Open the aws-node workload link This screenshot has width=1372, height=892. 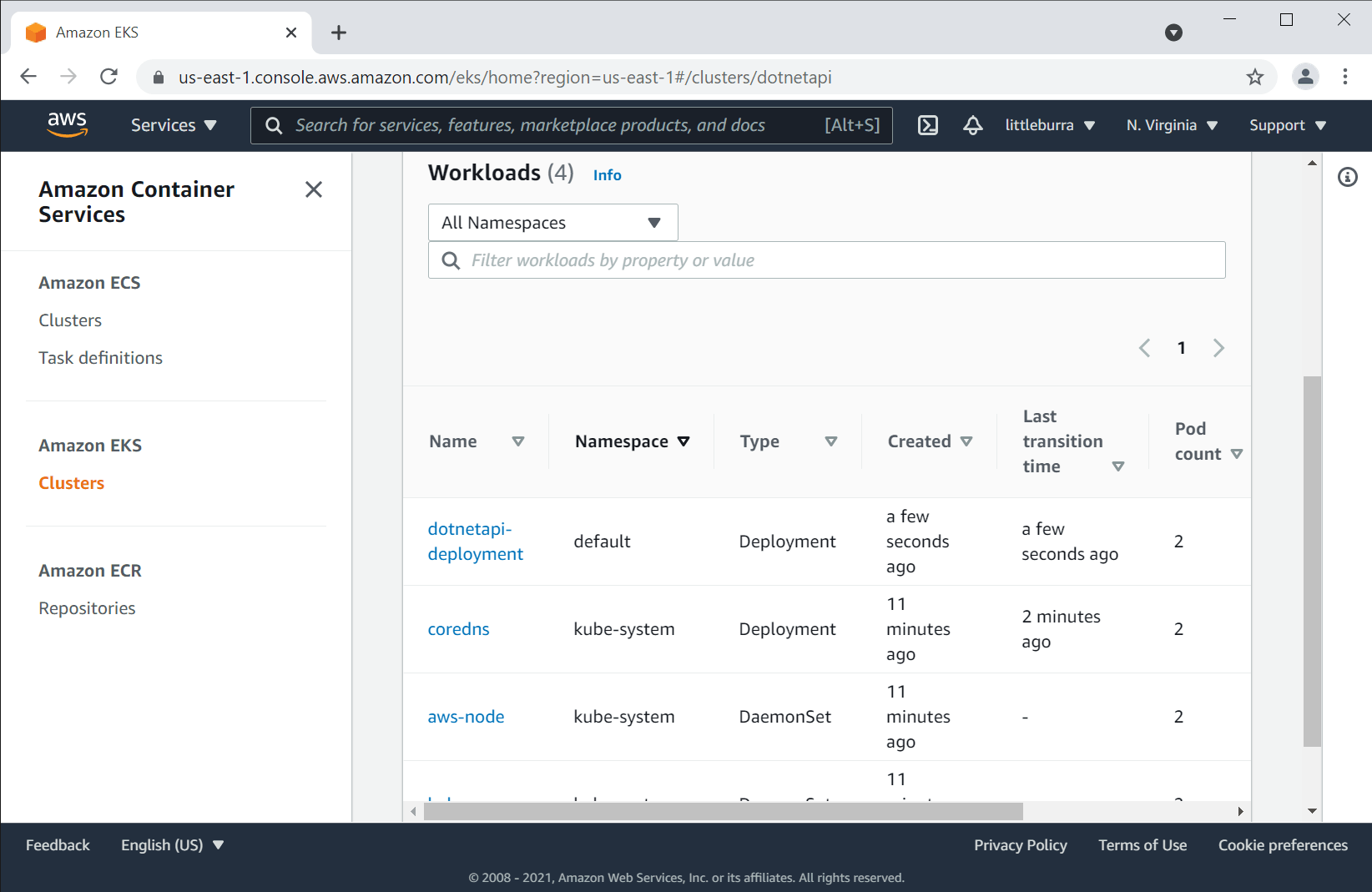pyautogui.click(x=467, y=717)
